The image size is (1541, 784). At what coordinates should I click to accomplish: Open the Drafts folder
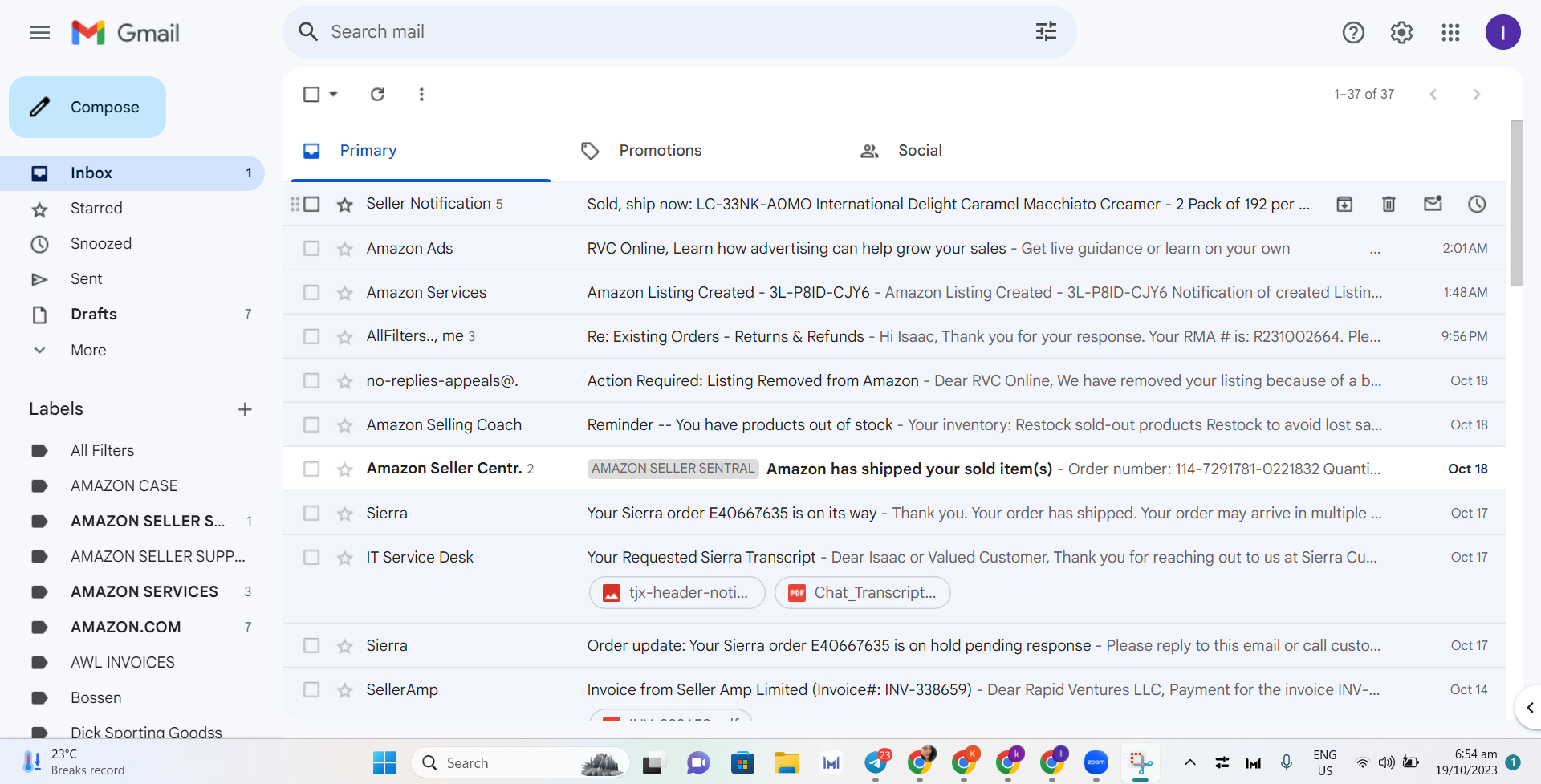pyautogui.click(x=132, y=315)
